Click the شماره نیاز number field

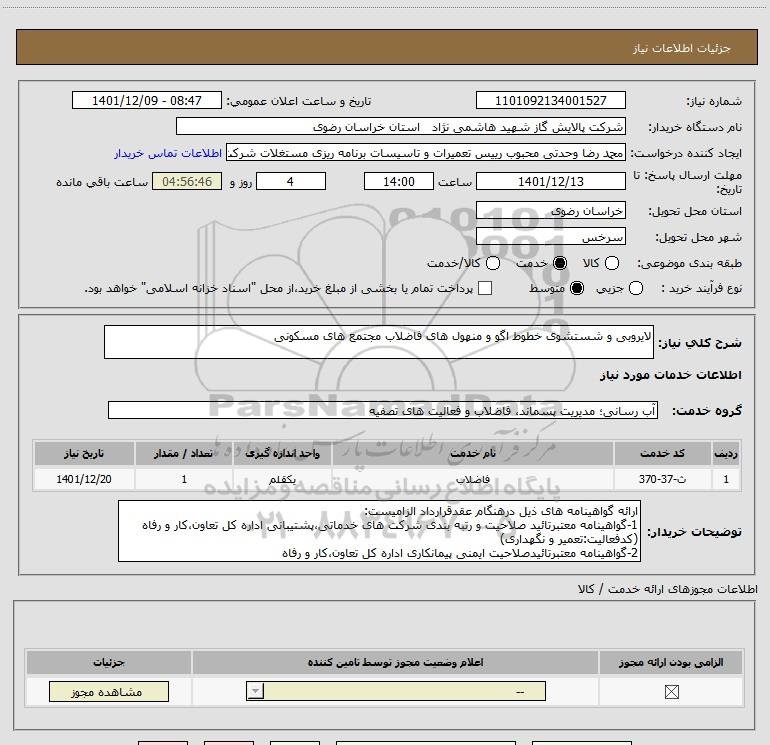550,100
